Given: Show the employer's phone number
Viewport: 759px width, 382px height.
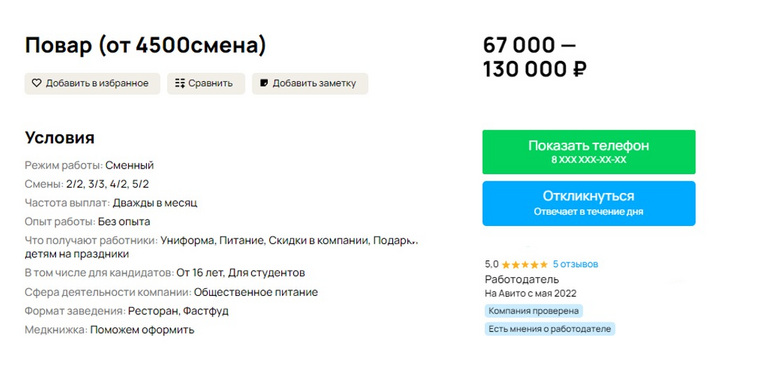Looking at the screenshot, I should click(589, 152).
